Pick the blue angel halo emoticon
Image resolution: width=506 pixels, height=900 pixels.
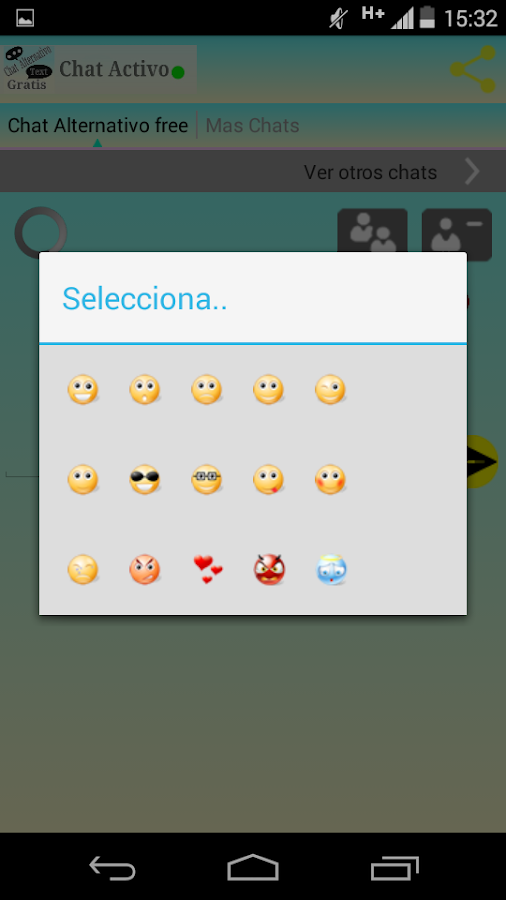pos(331,570)
